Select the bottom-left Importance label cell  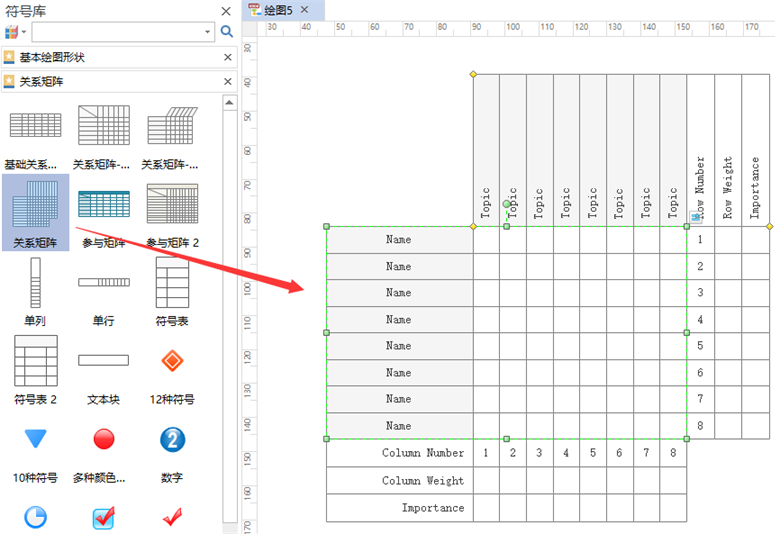[x=400, y=508]
